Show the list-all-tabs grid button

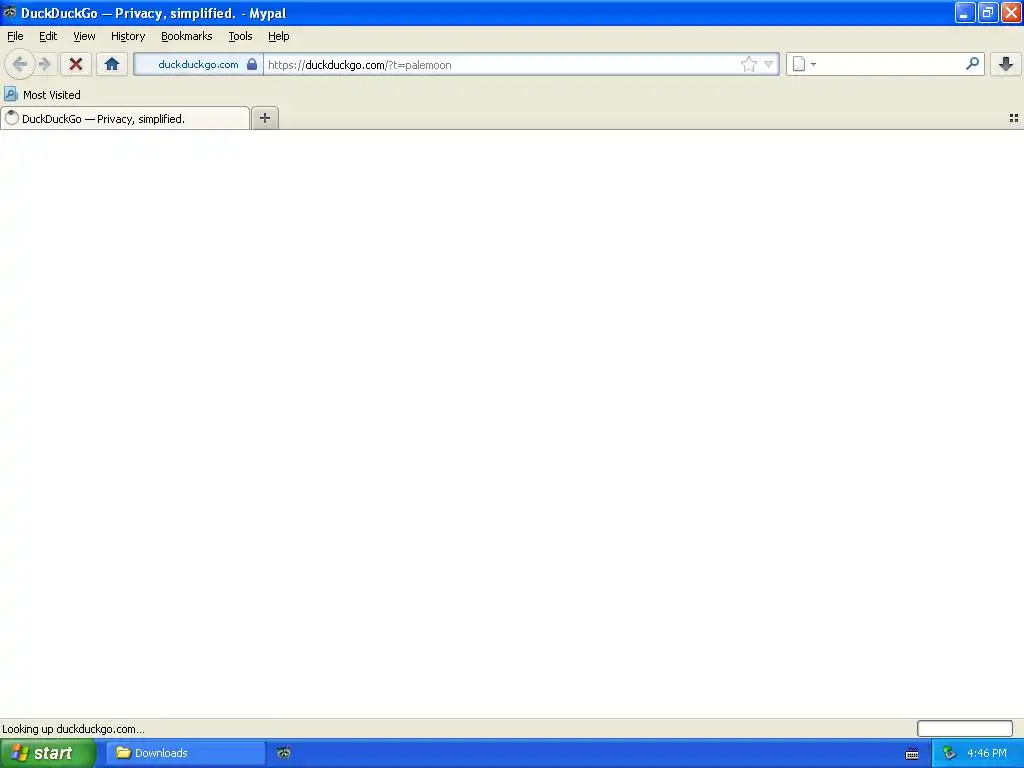click(x=1014, y=118)
